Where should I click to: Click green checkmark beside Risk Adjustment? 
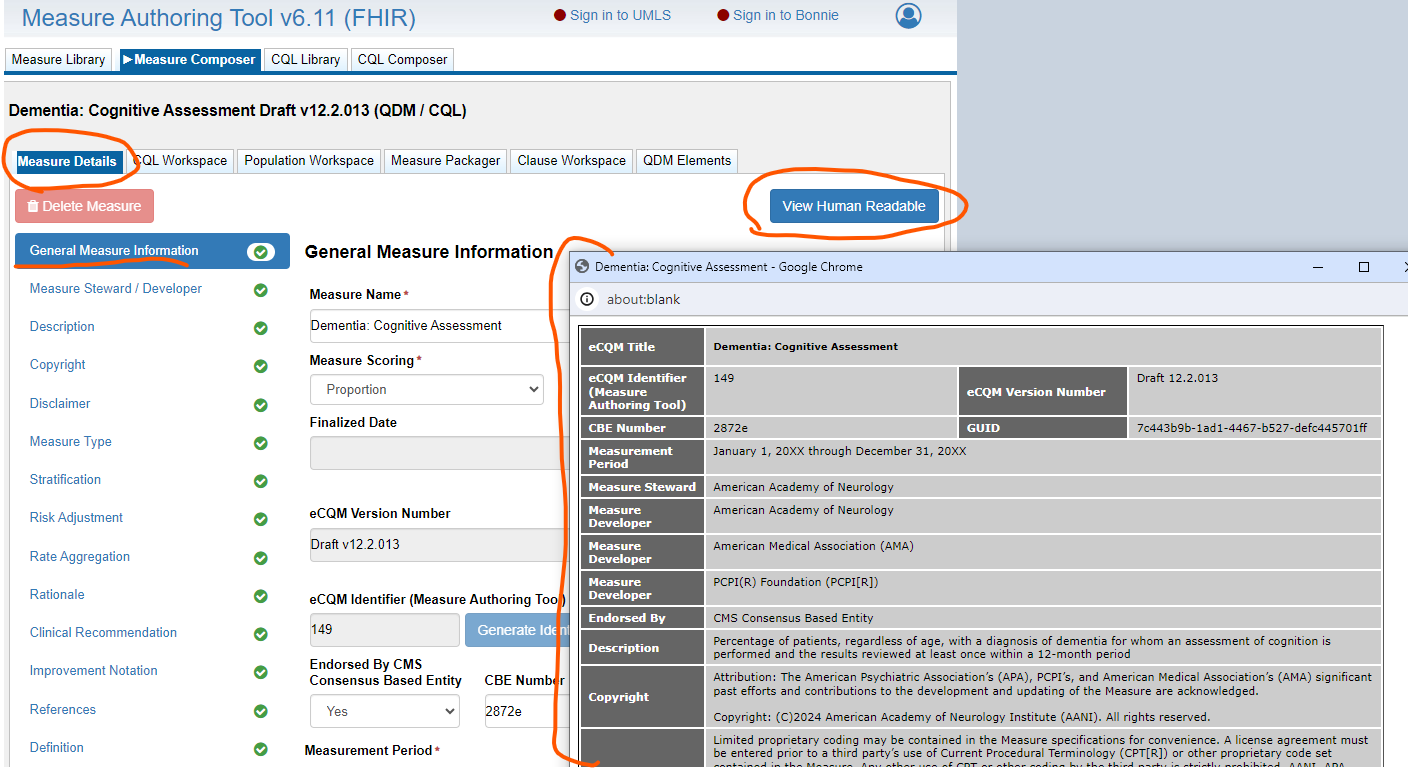(261, 519)
